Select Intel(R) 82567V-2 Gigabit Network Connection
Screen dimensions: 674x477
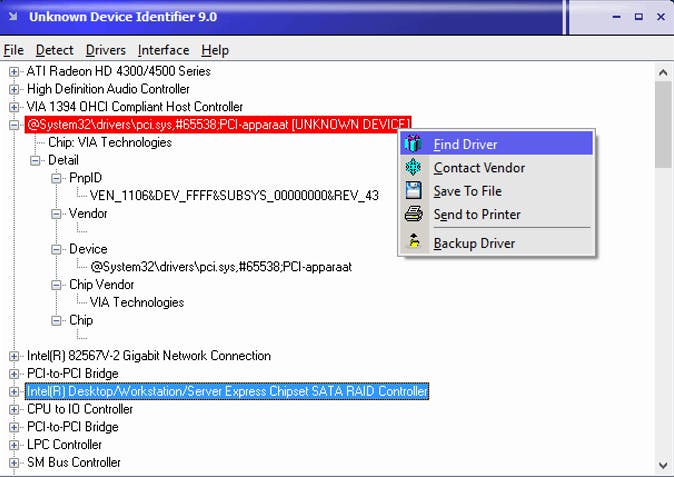point(149,356)
